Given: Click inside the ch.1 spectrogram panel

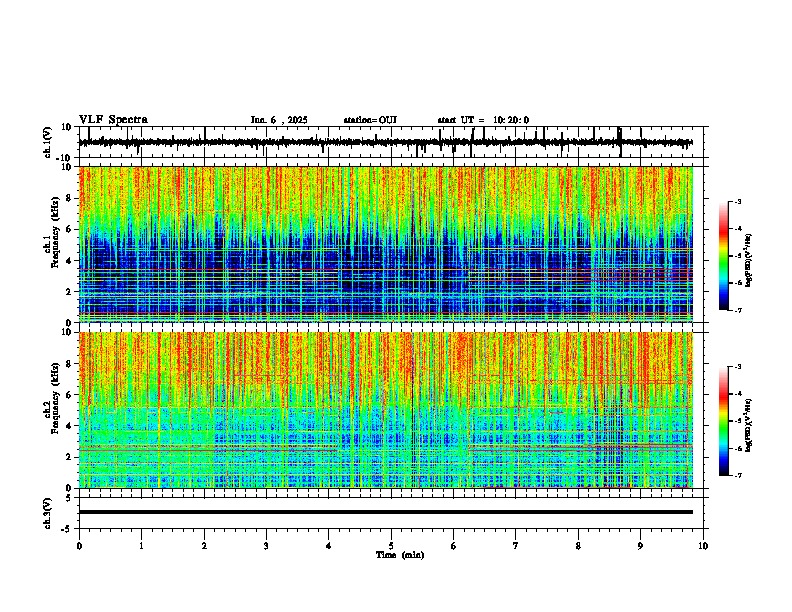Looking at the screenshot, I should (x=391, y=244).
